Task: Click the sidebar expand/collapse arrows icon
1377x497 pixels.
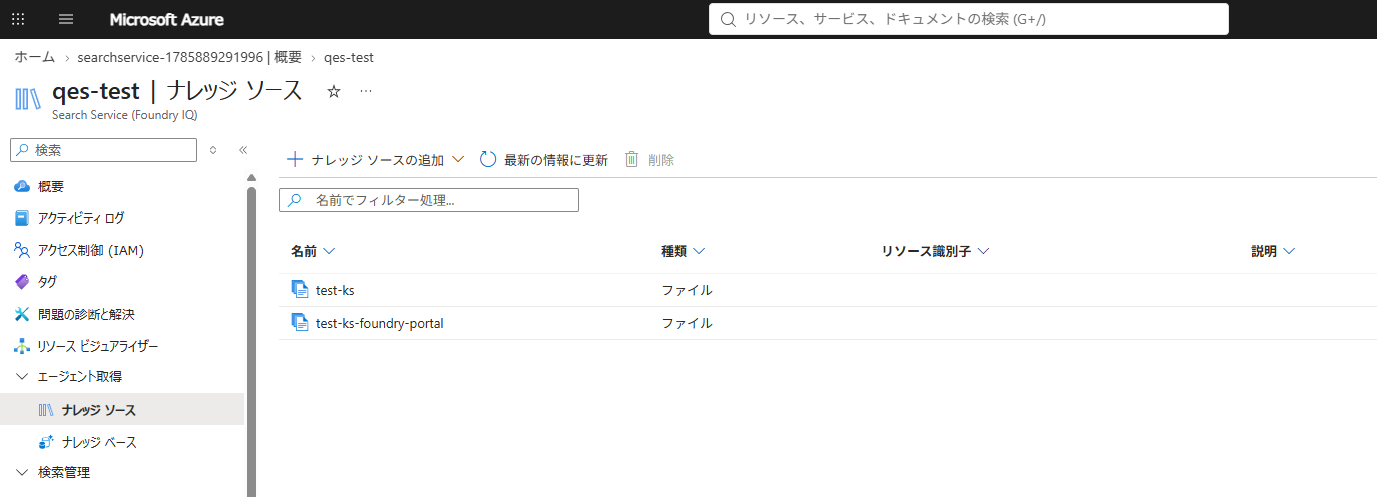Action: tap(212, 150)
